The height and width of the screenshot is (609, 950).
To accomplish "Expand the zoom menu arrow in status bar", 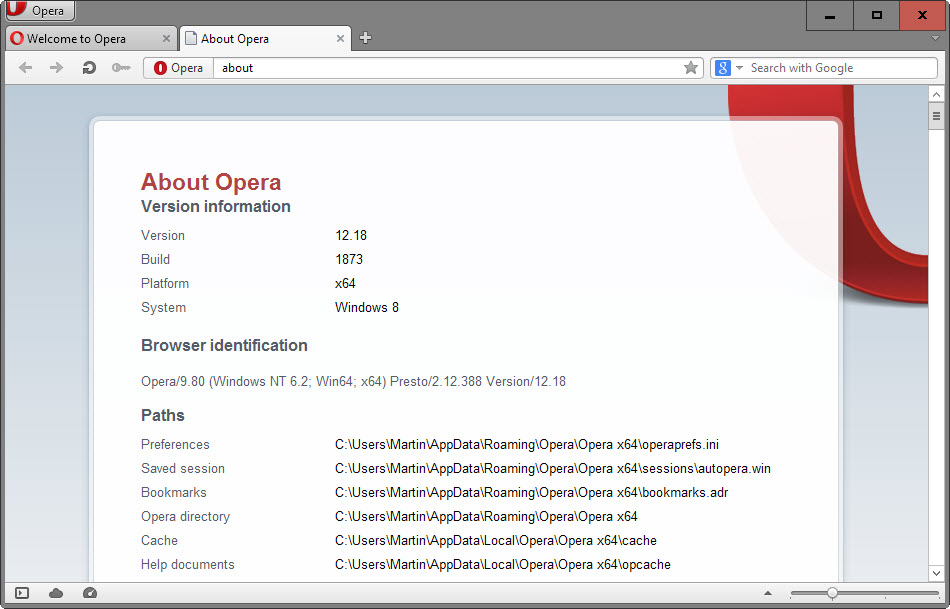I will 768,593.
